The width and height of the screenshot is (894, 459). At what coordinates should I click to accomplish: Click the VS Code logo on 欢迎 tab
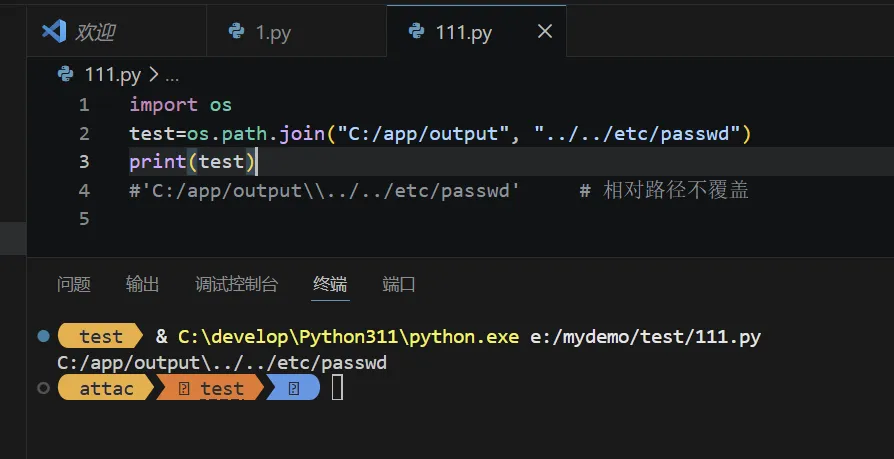click(x=54, y=31)
